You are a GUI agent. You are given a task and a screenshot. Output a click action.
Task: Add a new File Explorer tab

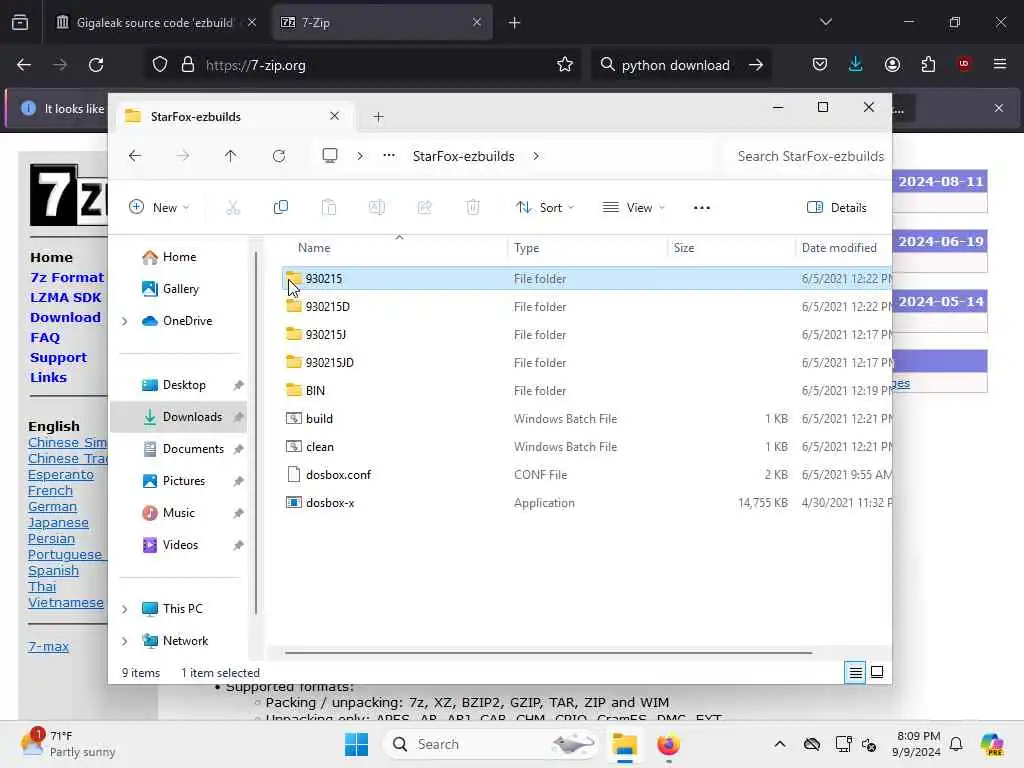pos(378,117)
